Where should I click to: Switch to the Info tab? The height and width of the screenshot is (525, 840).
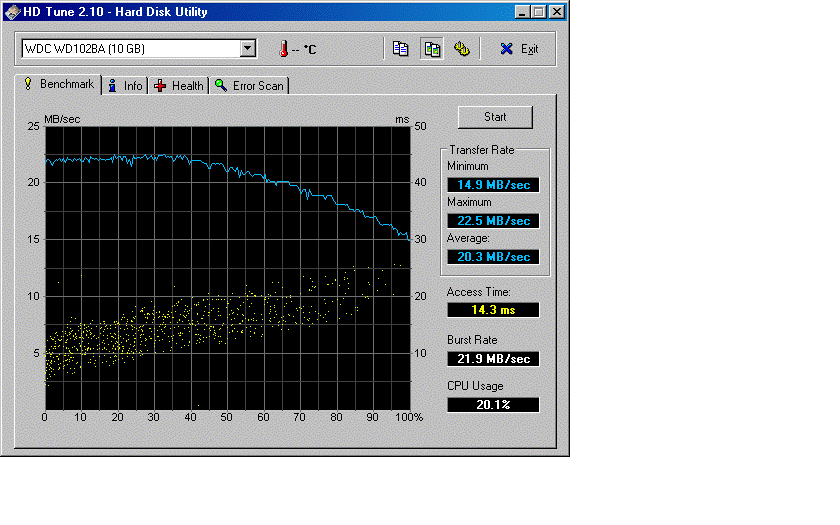pos(125,86)
